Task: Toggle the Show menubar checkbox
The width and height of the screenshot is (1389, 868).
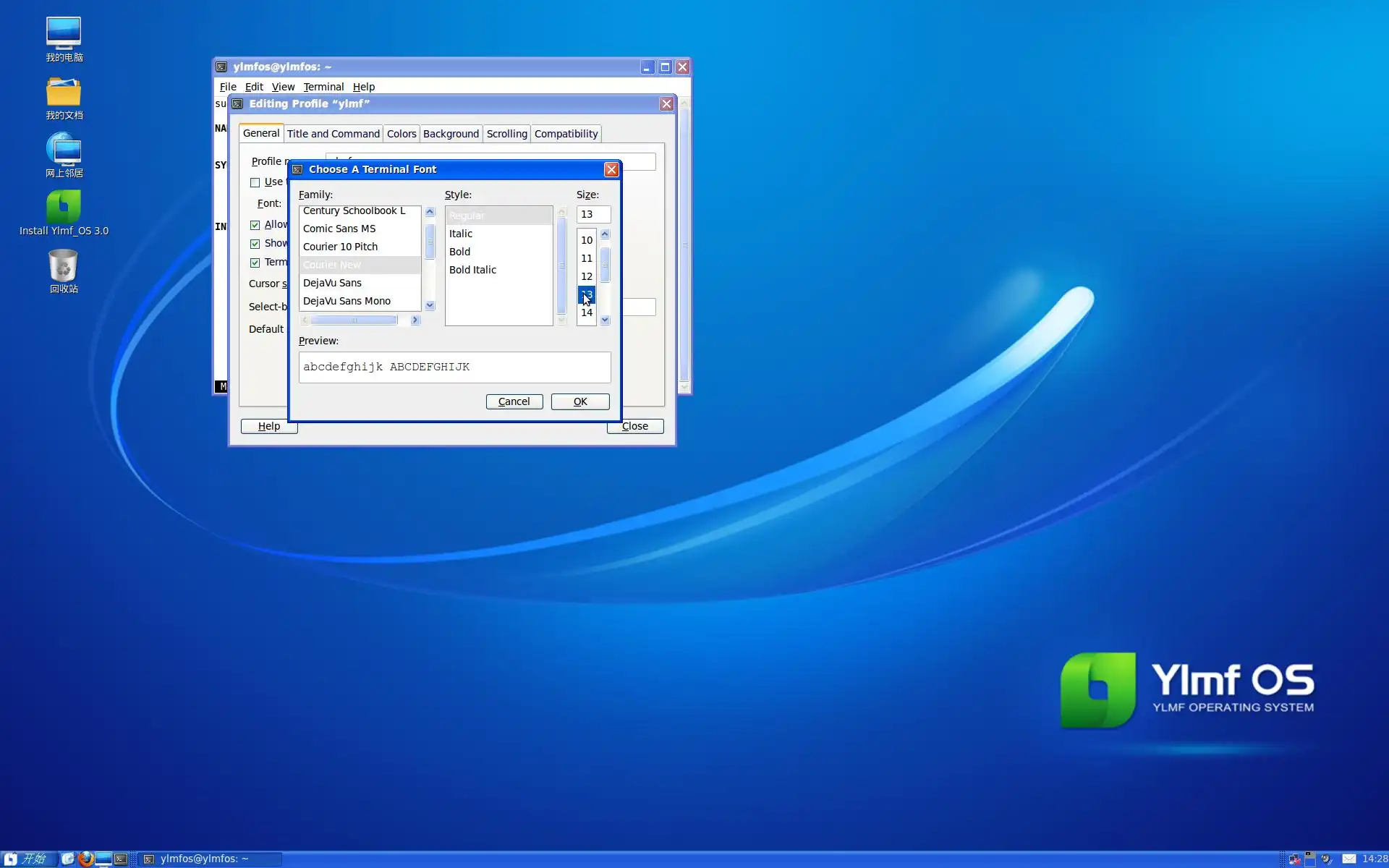Action: tap(255, 244)
